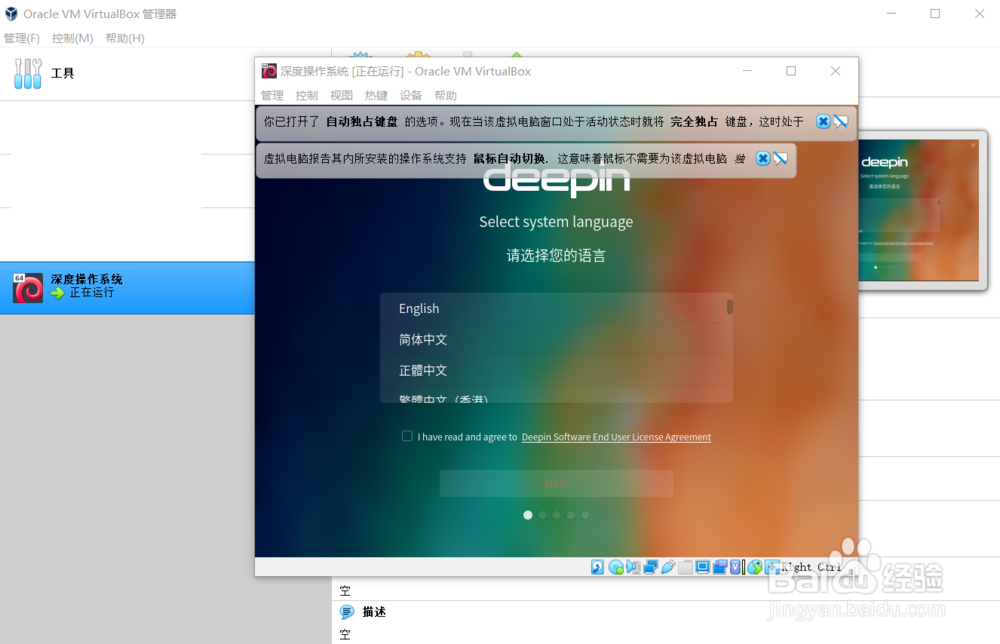Open Deepin Software End User License Agreement link
This screenshot has height=644, width=1000.
616,437
